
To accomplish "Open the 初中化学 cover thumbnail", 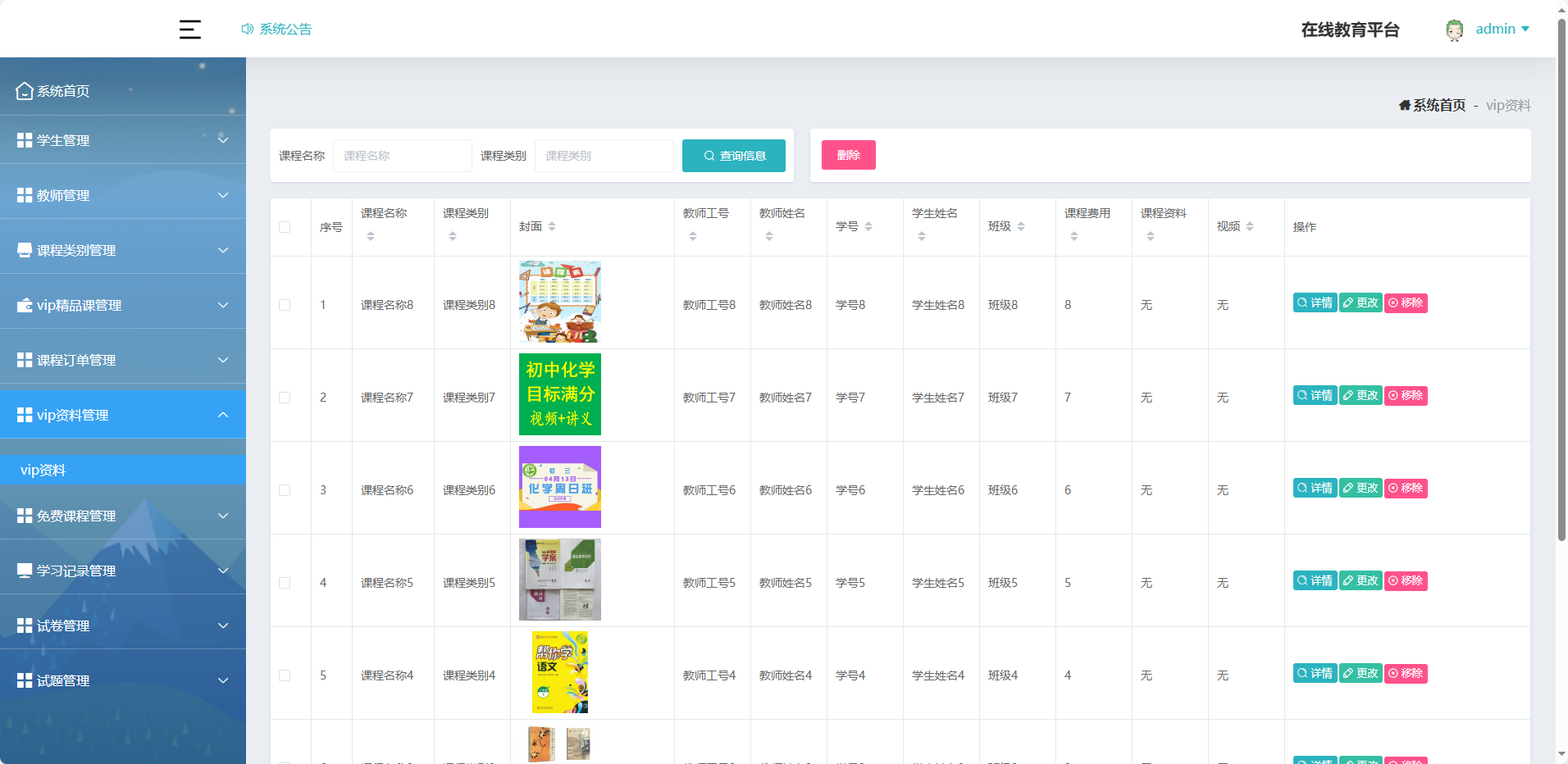I will (560, 394).
